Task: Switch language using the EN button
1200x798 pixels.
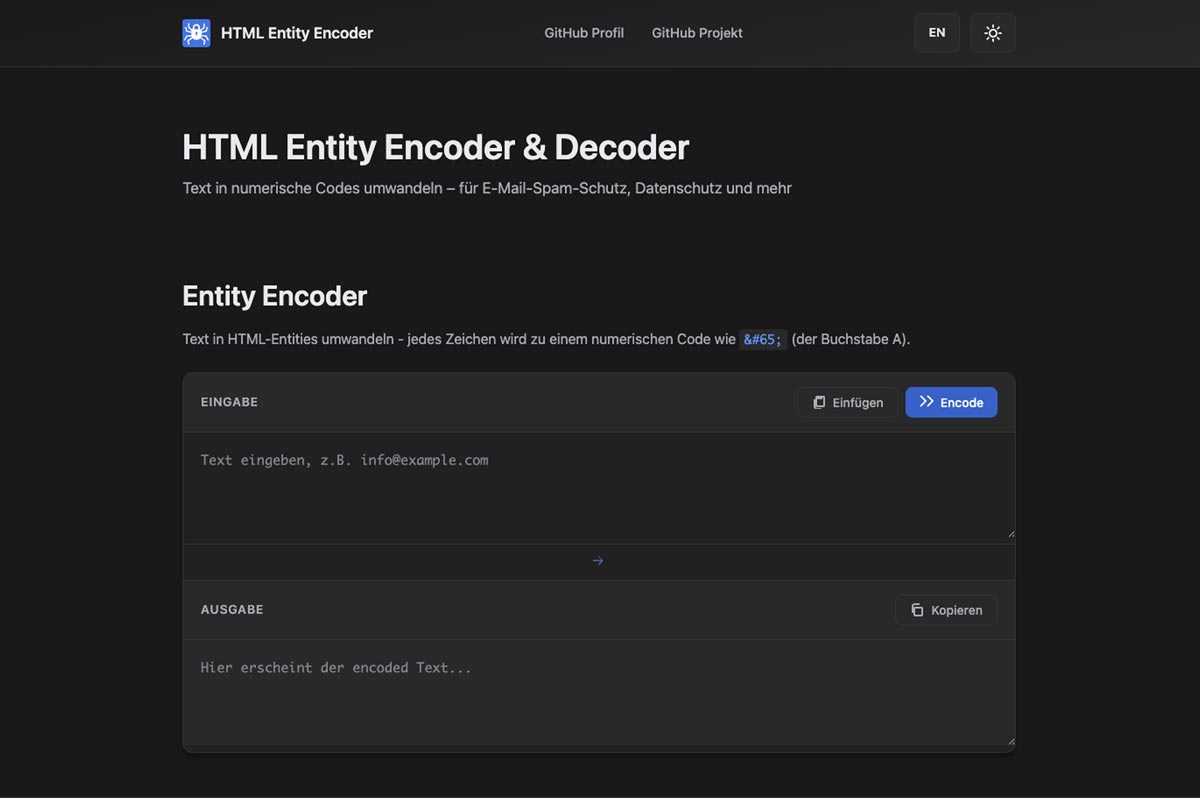Action: [937, 32]
